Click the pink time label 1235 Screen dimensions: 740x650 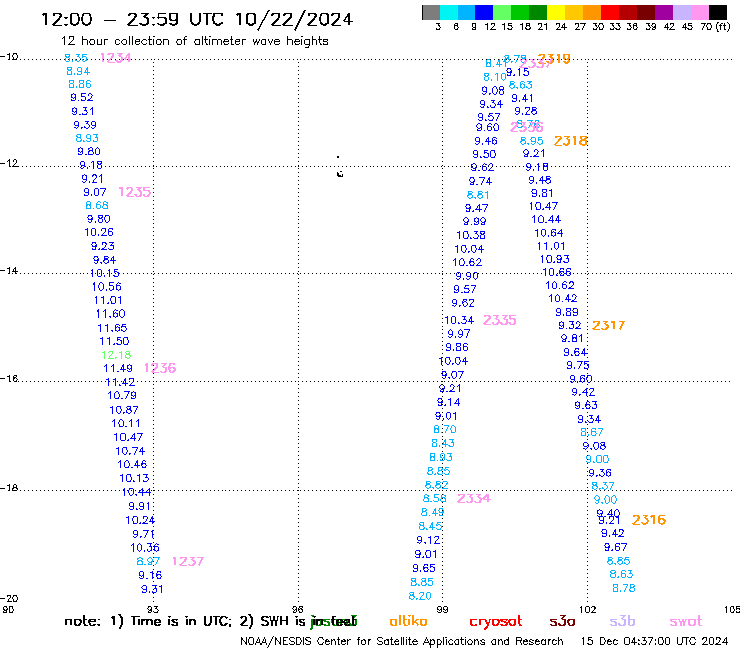pyautogui.click(x=135, y=192)
